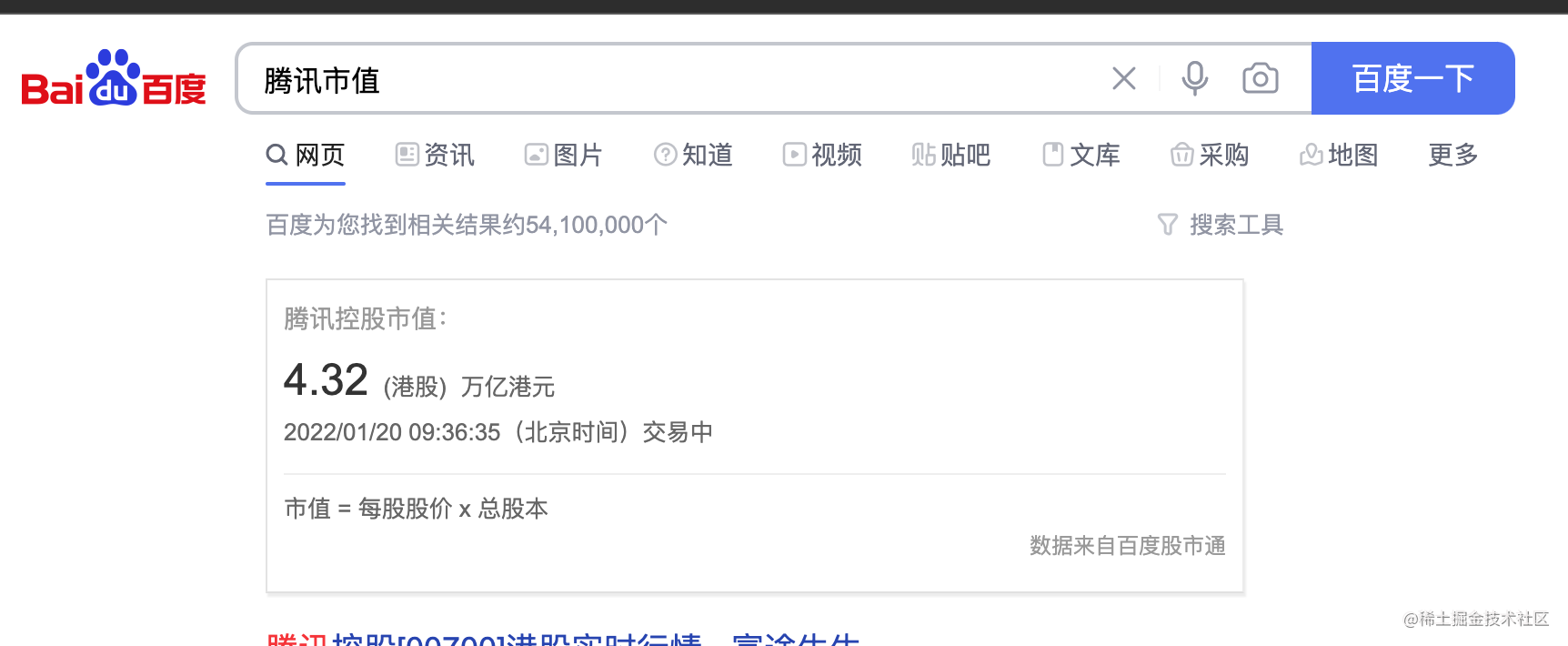Click the 万亿港元 unit label
Viewport: 1568px width, 646px height.
pyautogui.click(x=508, y=387)
